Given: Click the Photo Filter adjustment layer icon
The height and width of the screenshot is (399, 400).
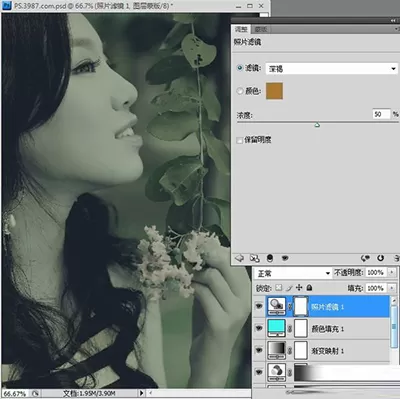Looking at the screenshot, I should (276, 306).
